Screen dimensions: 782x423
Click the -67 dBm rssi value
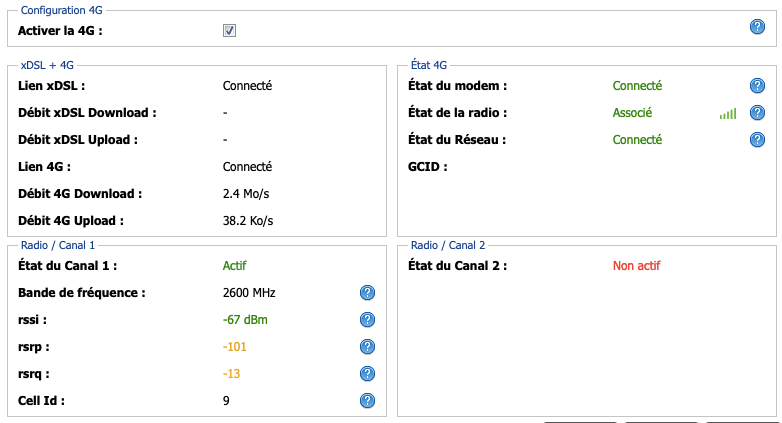(x=245, y=320)
